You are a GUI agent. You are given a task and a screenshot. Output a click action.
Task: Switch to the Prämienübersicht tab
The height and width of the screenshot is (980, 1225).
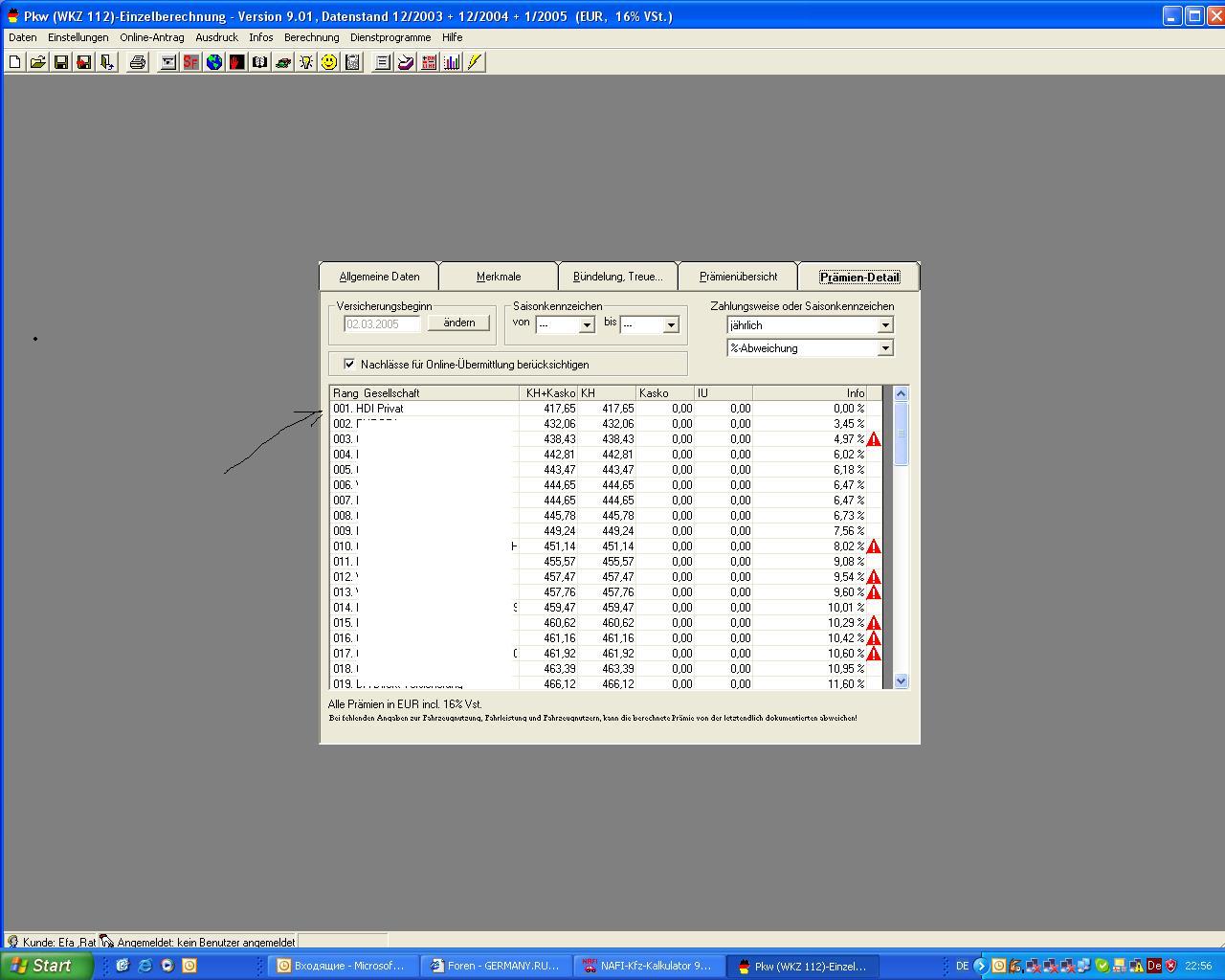pyautogui.click(x=738, y=277)
